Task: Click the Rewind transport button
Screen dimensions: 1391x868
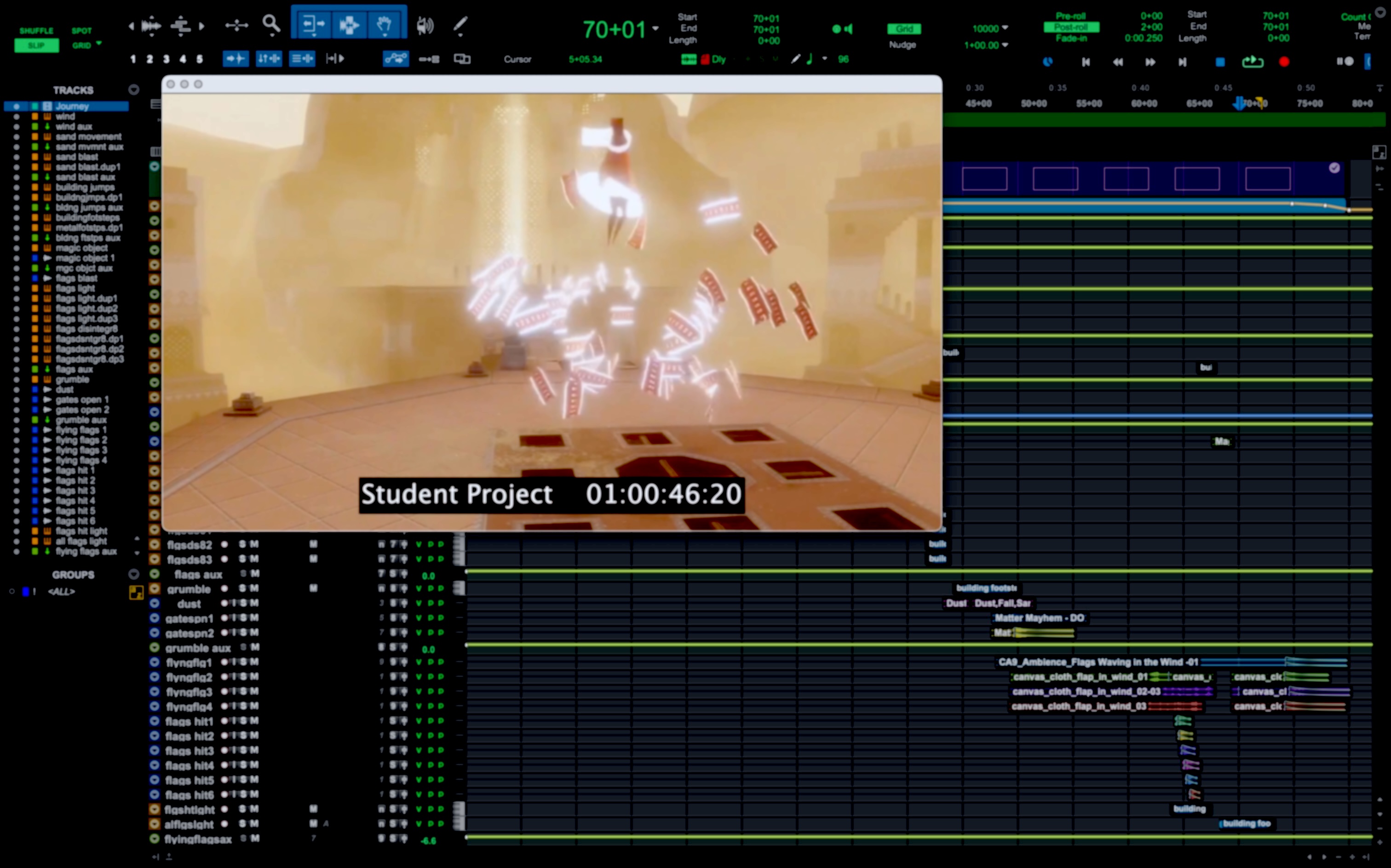Action: click(1118, 62)
